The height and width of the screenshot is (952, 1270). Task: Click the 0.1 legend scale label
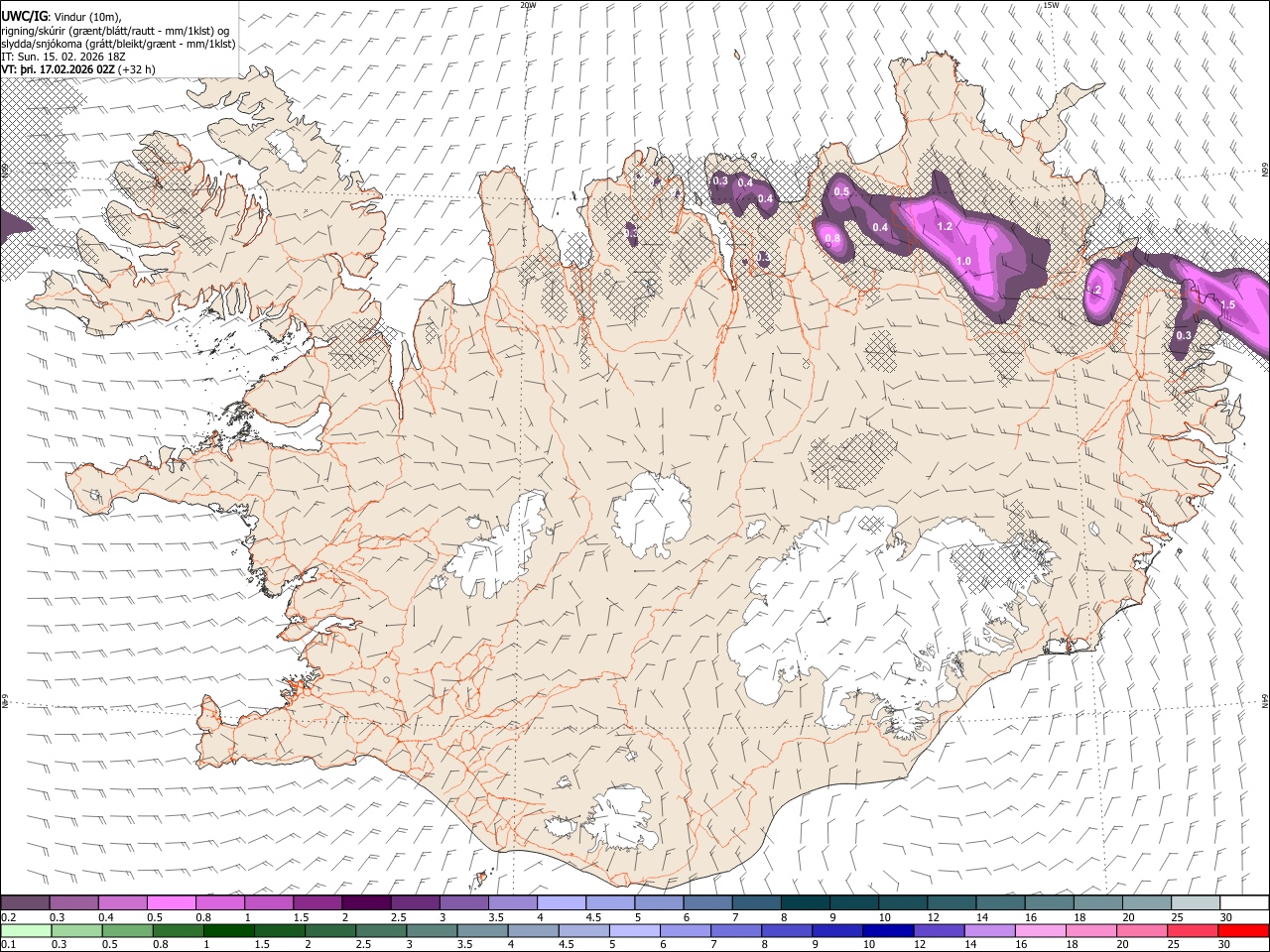pyautogui.click(x=9, y=944)
